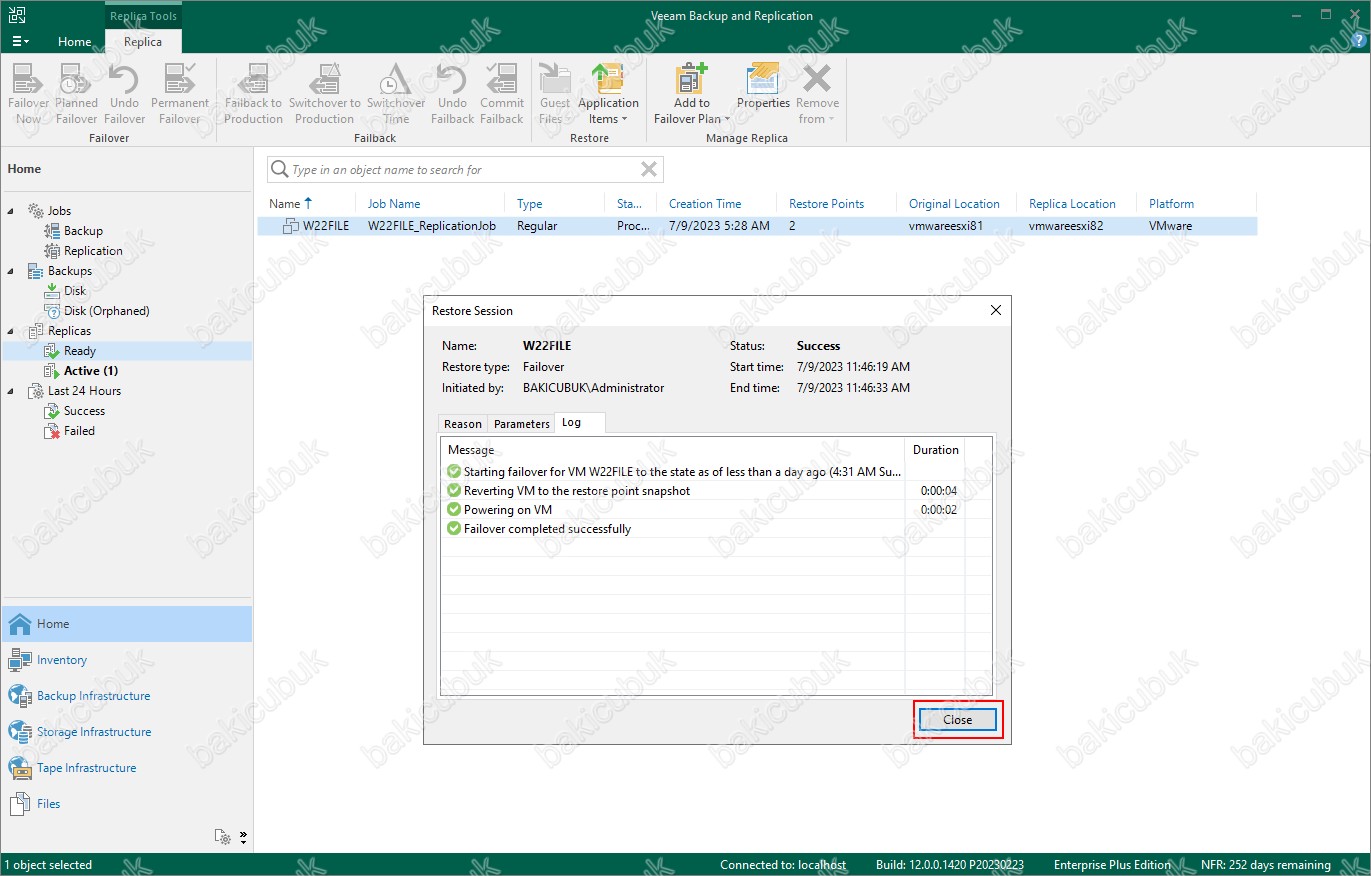Switch to the Parameters tab
The width and height of the screenshot is (1371, 876).
tap(521, 424)
